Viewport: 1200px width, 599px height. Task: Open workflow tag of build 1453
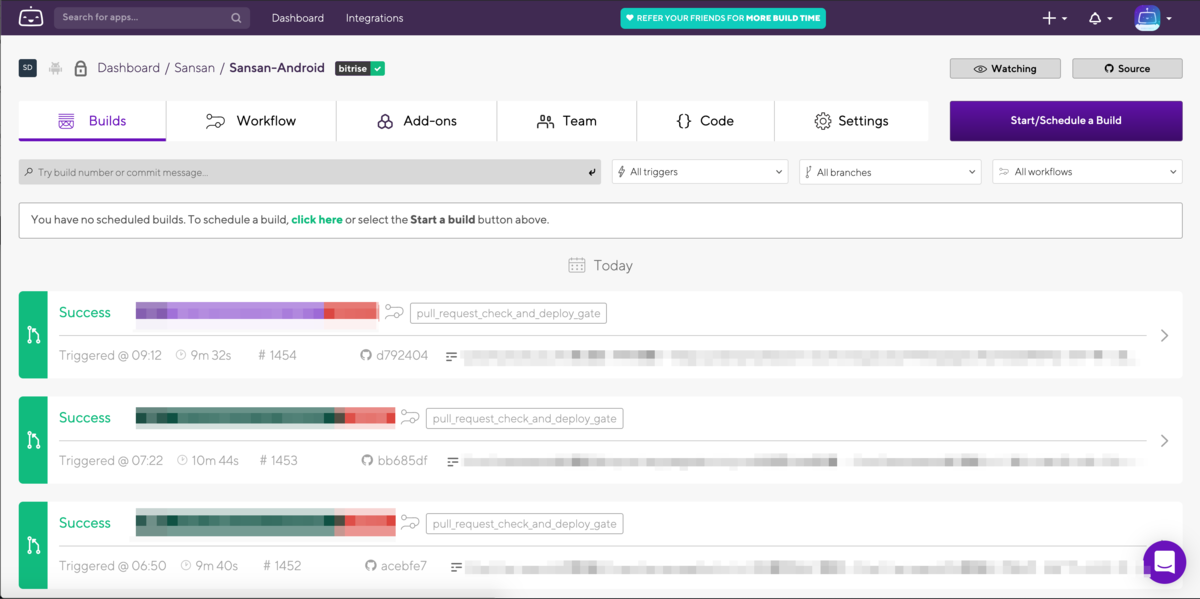point(525,418)
